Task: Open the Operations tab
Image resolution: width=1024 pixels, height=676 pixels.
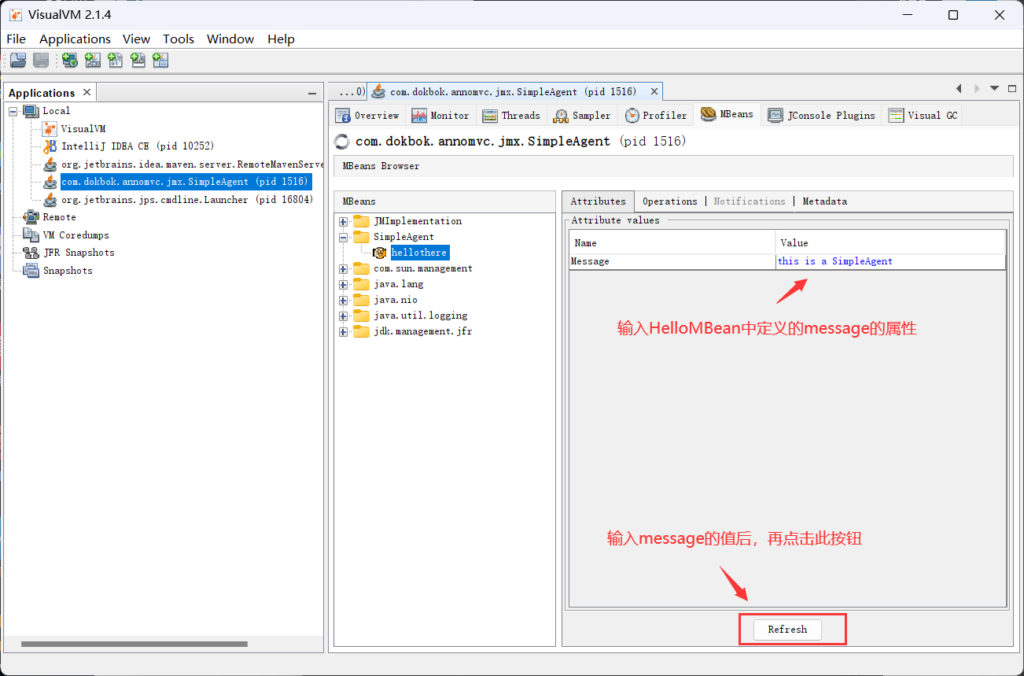Action: pos(669,201)
